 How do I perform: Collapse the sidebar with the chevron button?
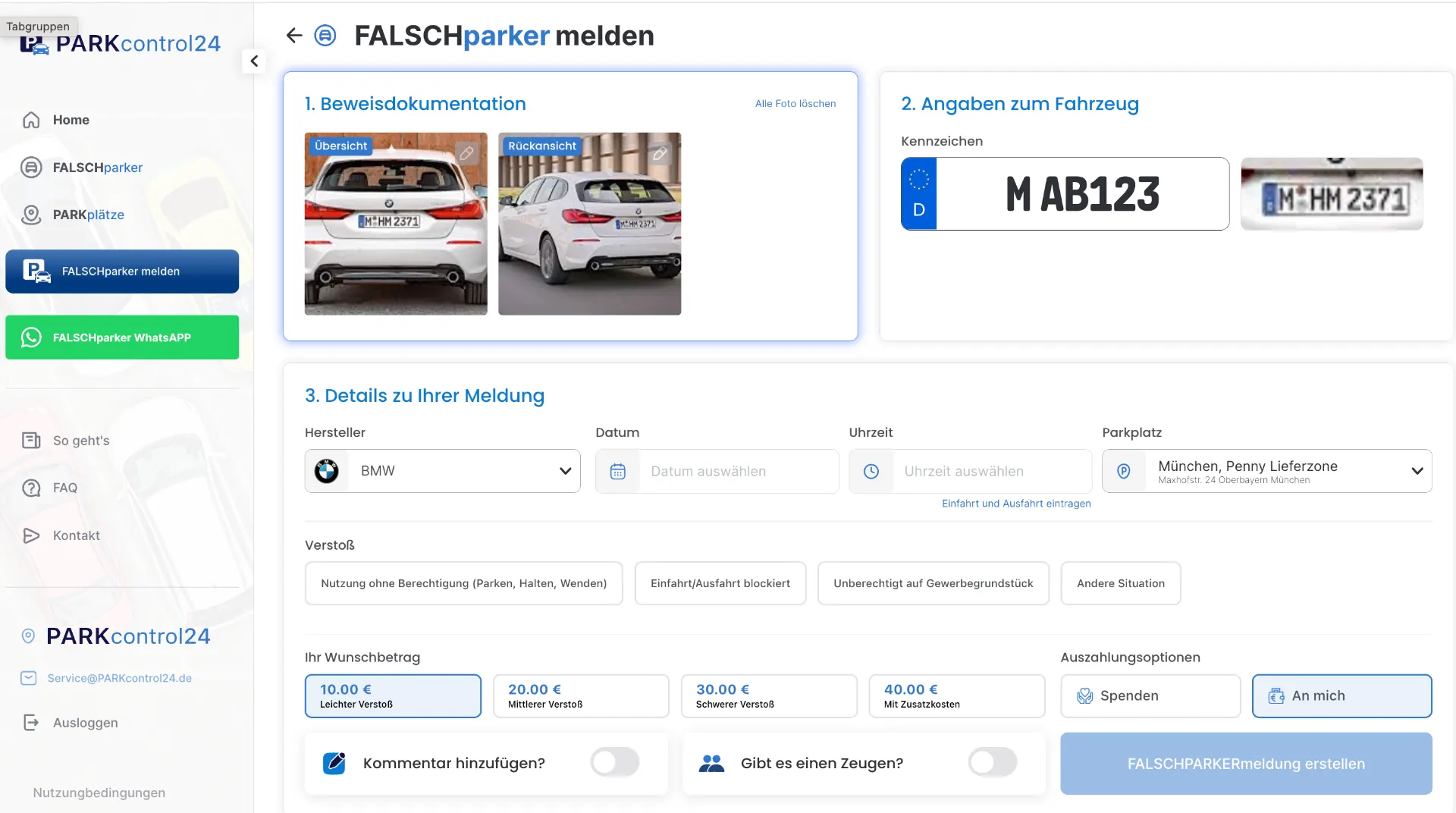click(254, 61)
